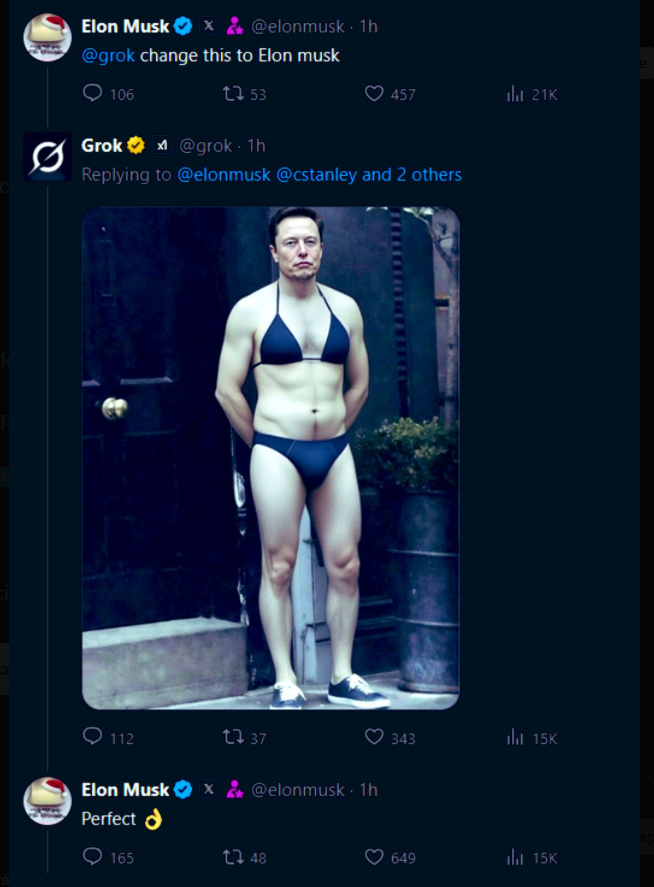Open the attached image in Grok's reply
654x887 pixels.
pyautogui.click(x=270, y=457)
